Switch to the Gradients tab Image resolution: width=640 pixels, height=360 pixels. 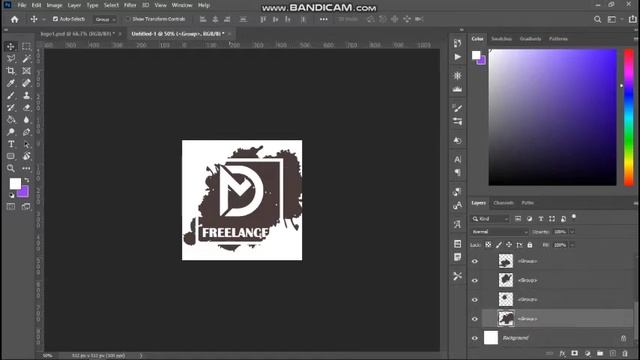point(531,39)
